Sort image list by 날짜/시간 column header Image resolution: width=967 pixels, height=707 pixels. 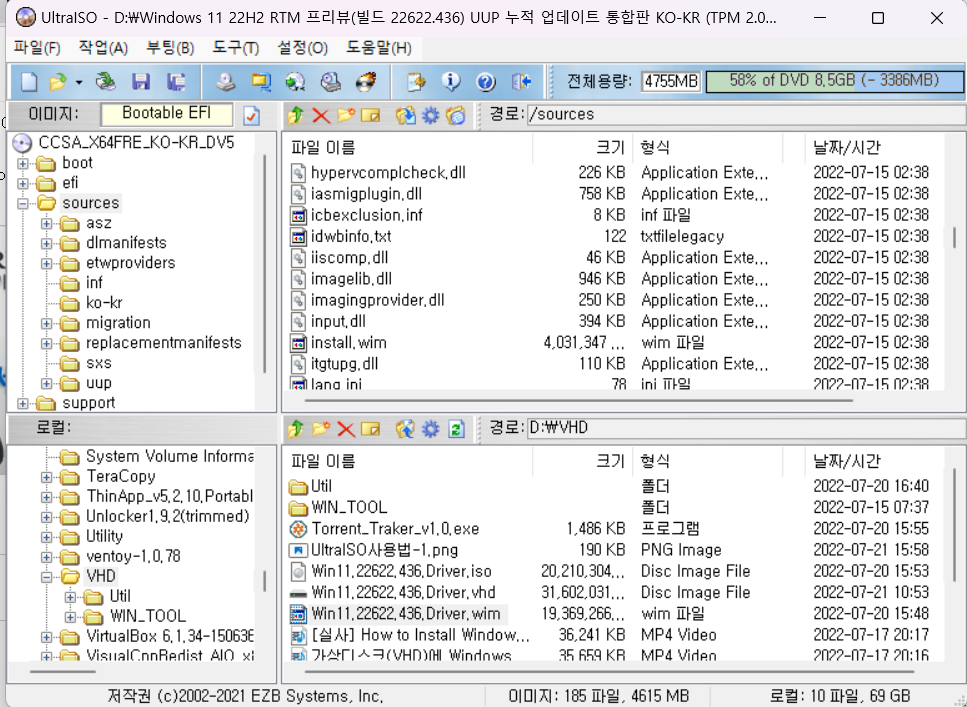pyautogui.click(x=875, y=148)
